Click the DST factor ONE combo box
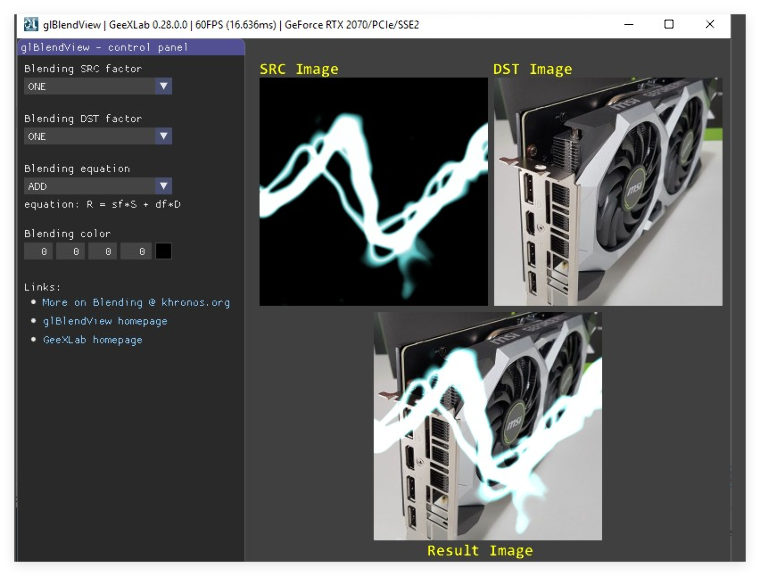Viewport: 760px width, 576px height. (98, 136)
